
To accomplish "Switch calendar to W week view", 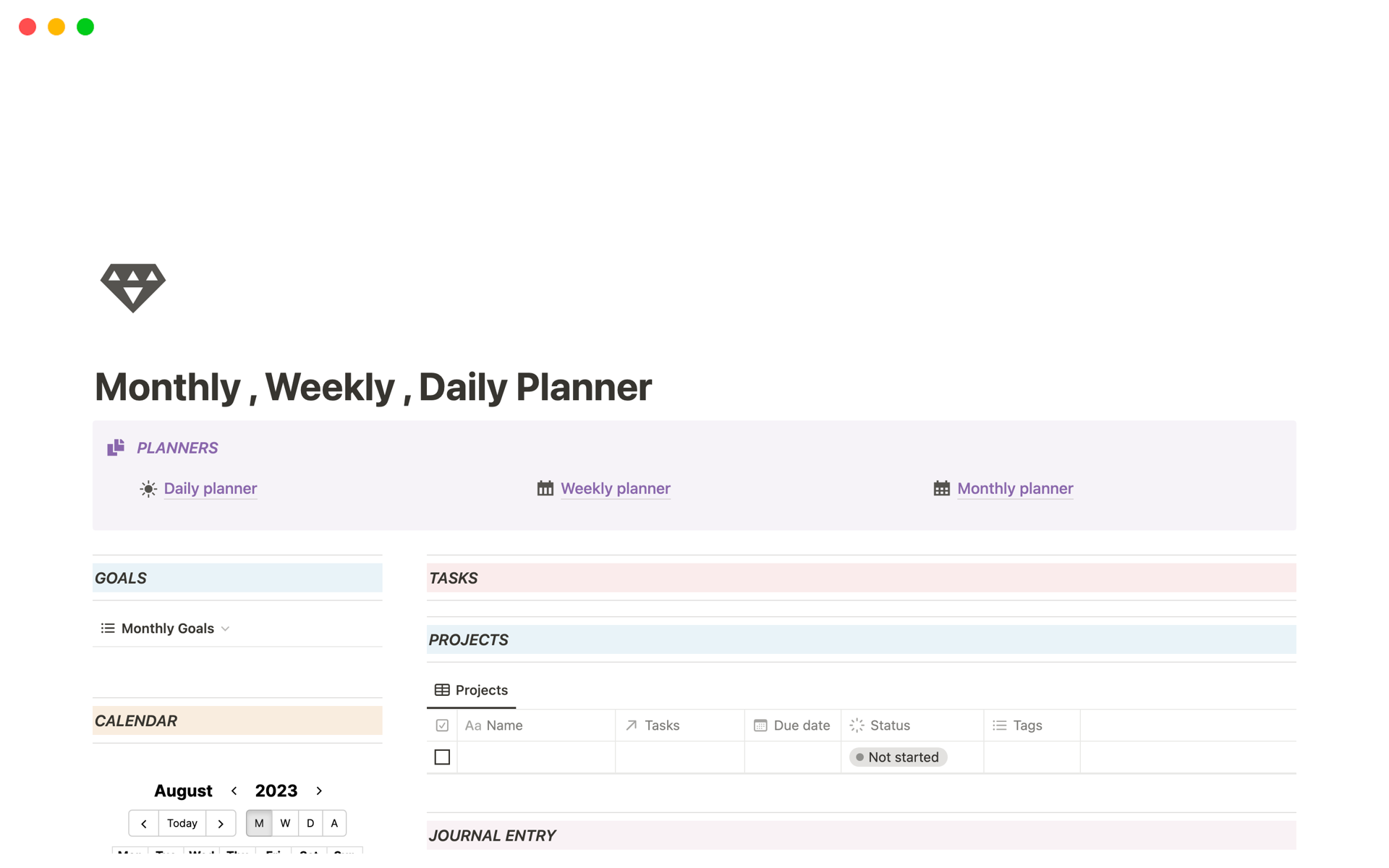I will point(285,823).
